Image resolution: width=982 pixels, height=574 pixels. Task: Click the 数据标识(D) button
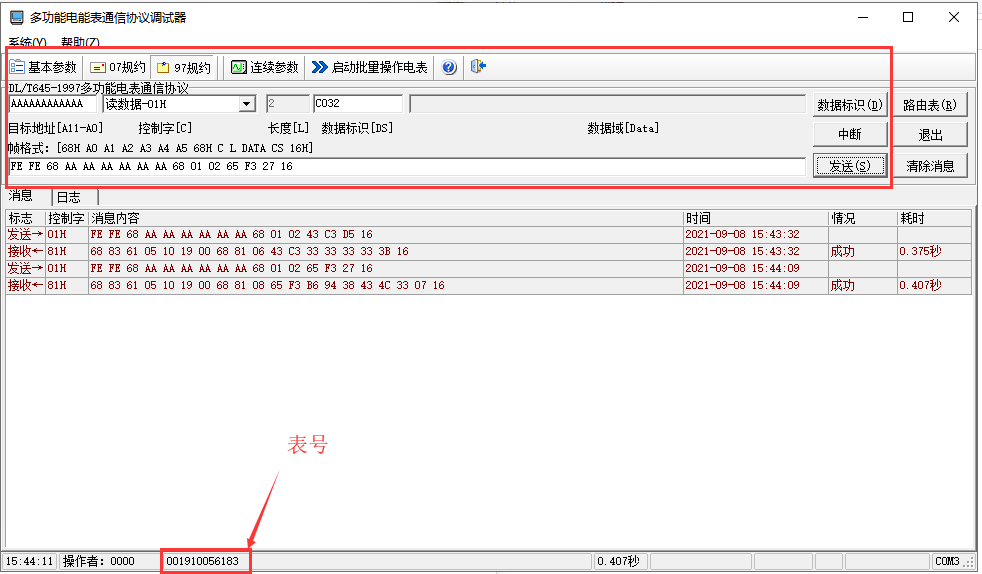point(850,105)
